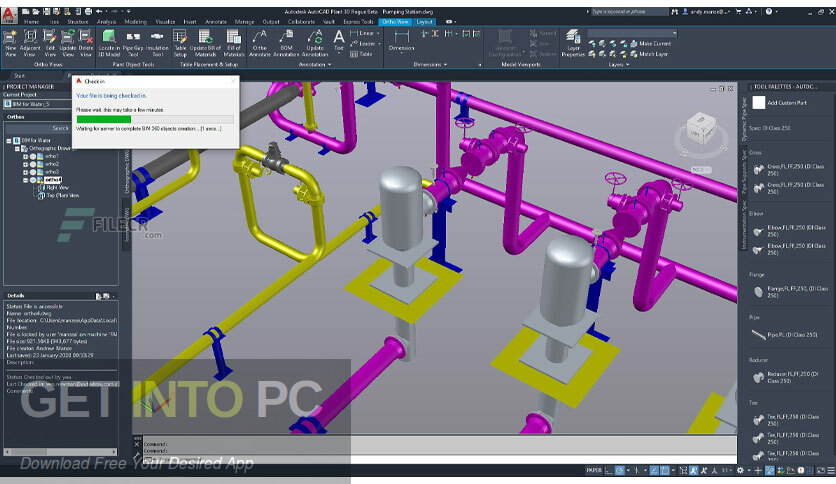
Task: Open the Home ribbon tab
Action: point(31,22)
